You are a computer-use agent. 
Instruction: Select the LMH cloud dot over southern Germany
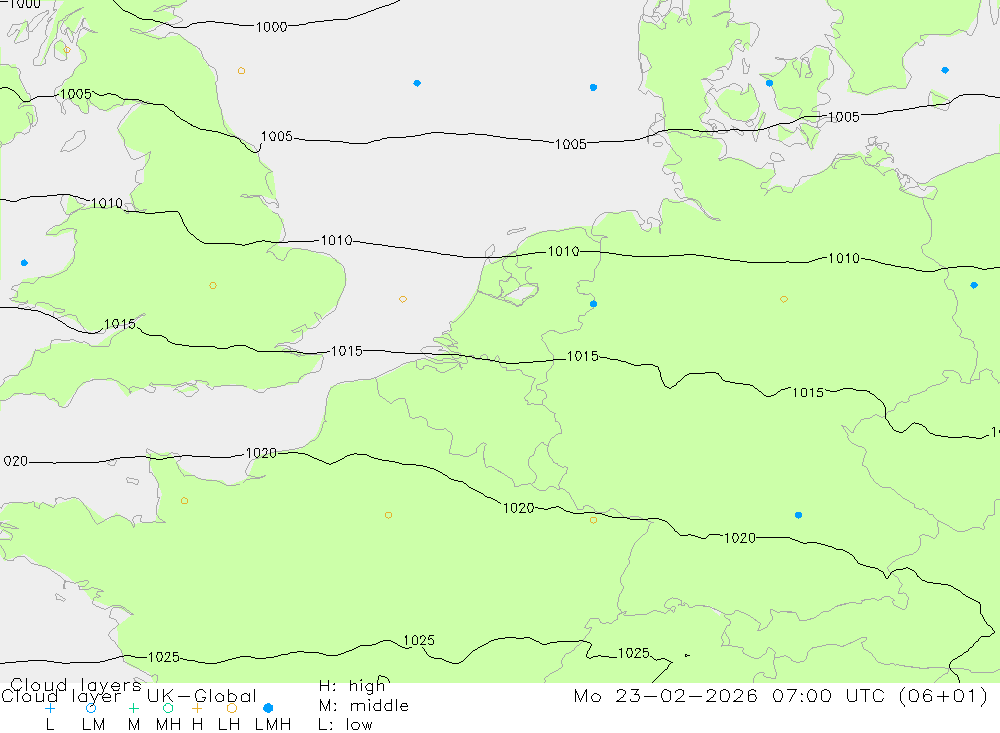click(x=798, y=515)
